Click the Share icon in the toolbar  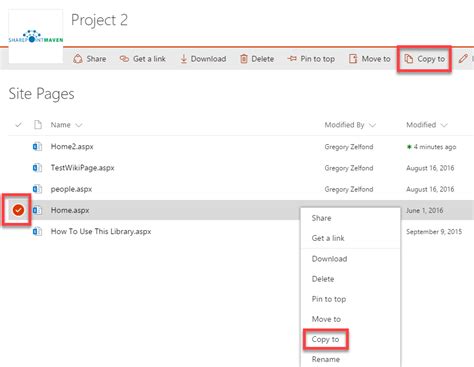point(78,59)
